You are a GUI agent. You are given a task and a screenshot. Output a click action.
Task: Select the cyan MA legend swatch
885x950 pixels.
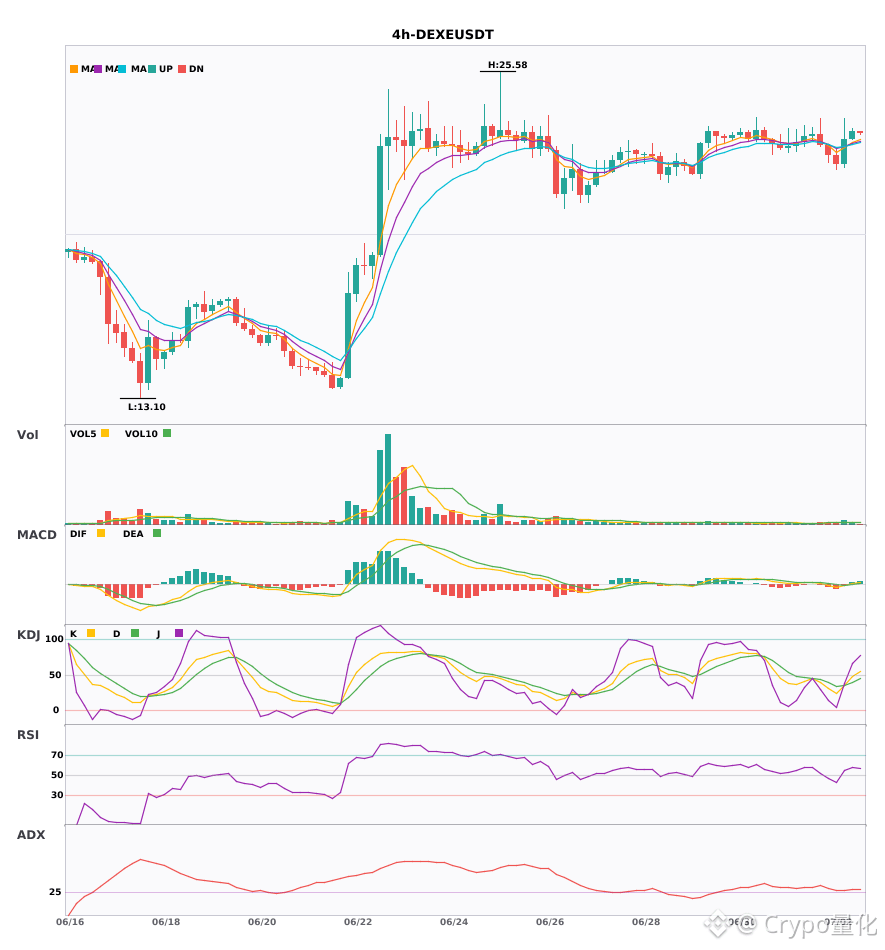[122, 69]
